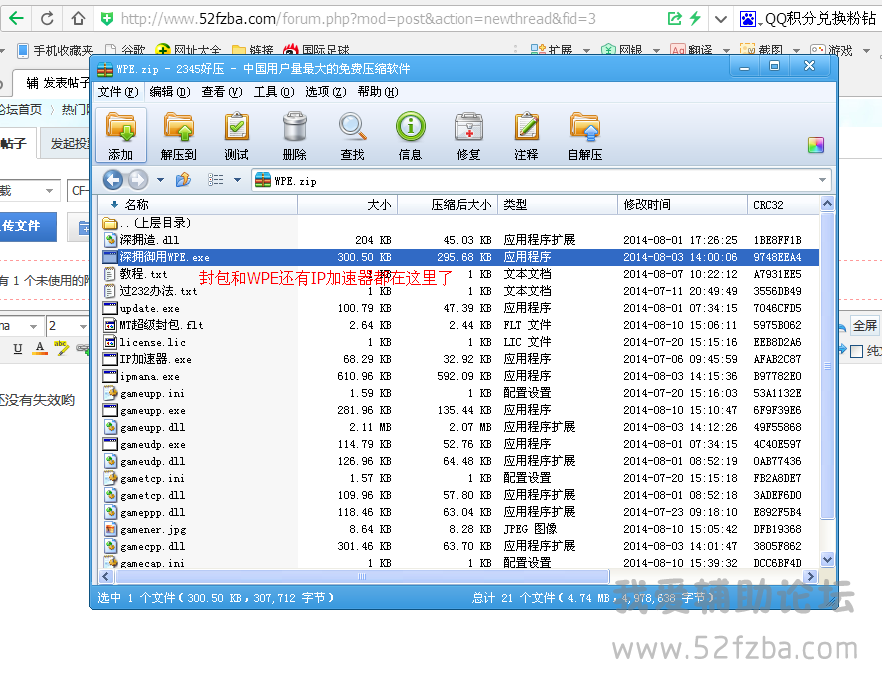Image resolution: width=882 pixels, height=687 pixels.
Task: Click the underline U formatting icon
Action: [x=17, y=348]
